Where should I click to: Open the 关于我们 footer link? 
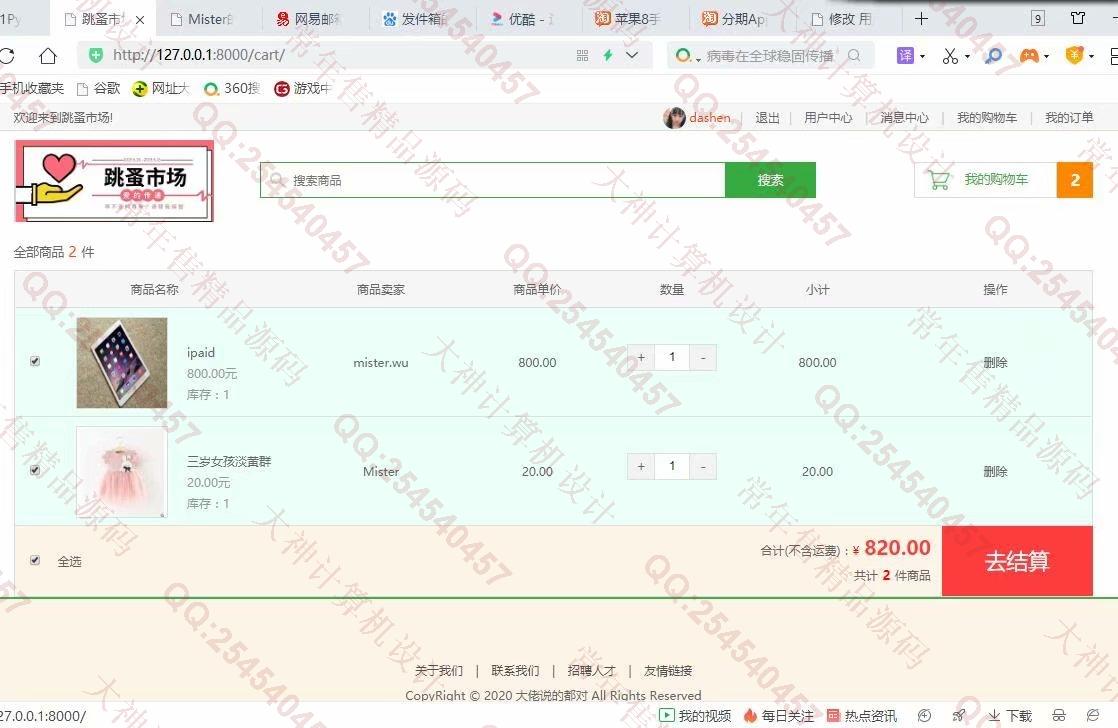click(439, 670)
